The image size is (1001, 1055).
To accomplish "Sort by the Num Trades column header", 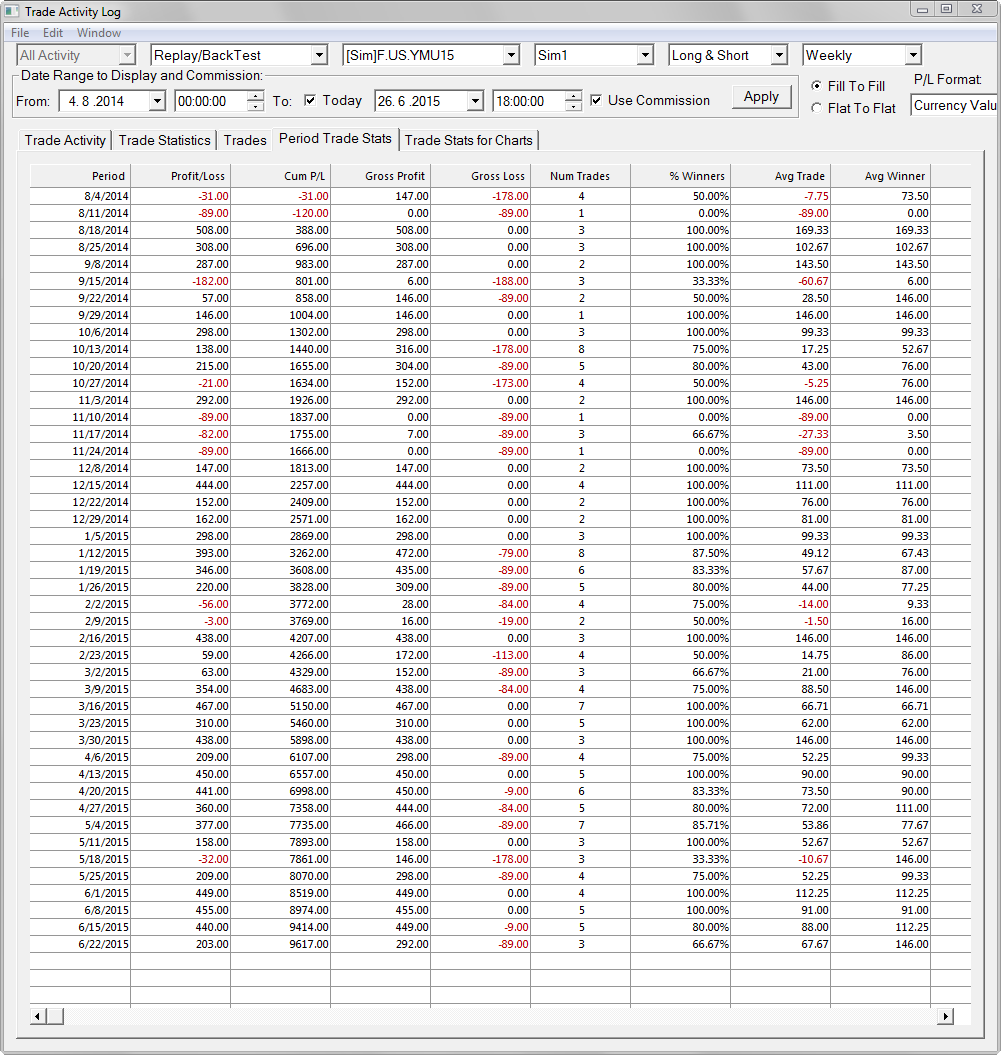I will (x=581, y=176).
